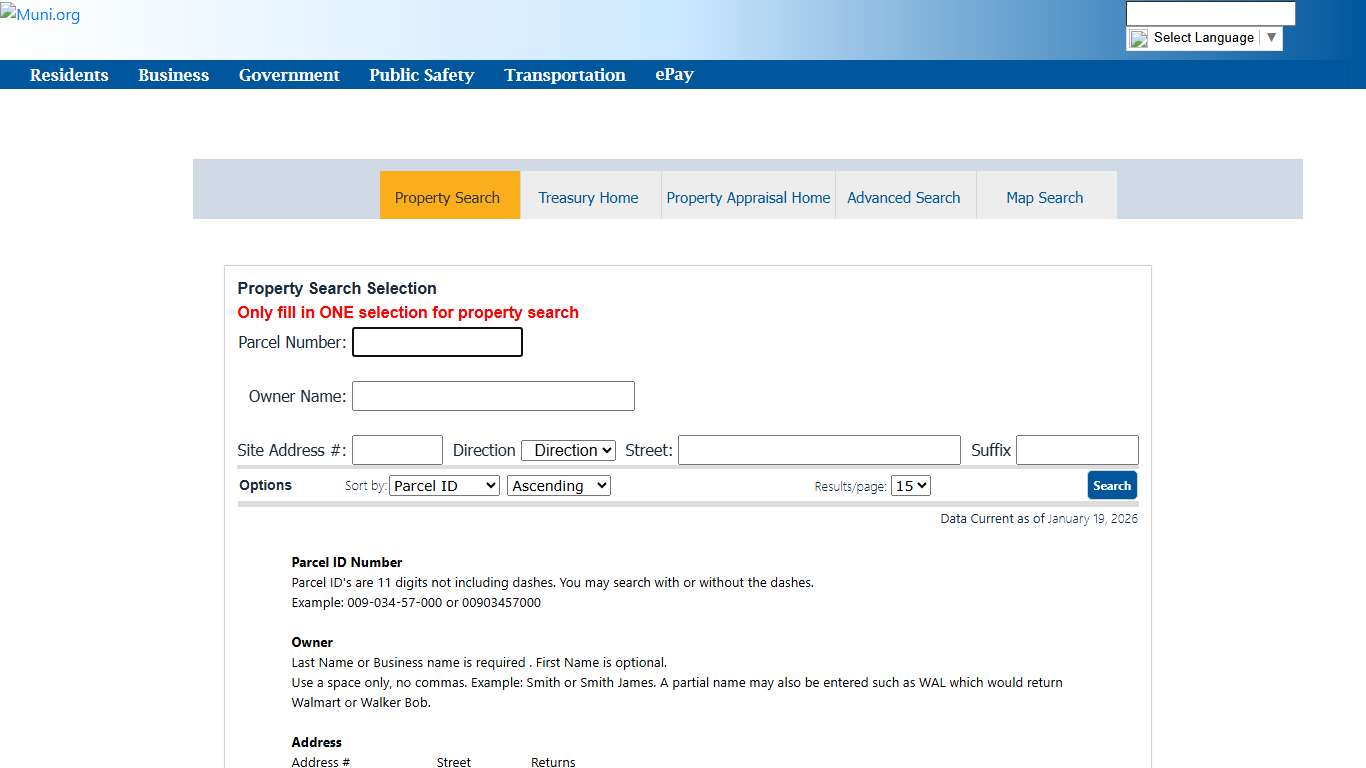The image size is (1366, 768).
Task: Open the Sort by Parcel ID dropdown
Action: 444,485
